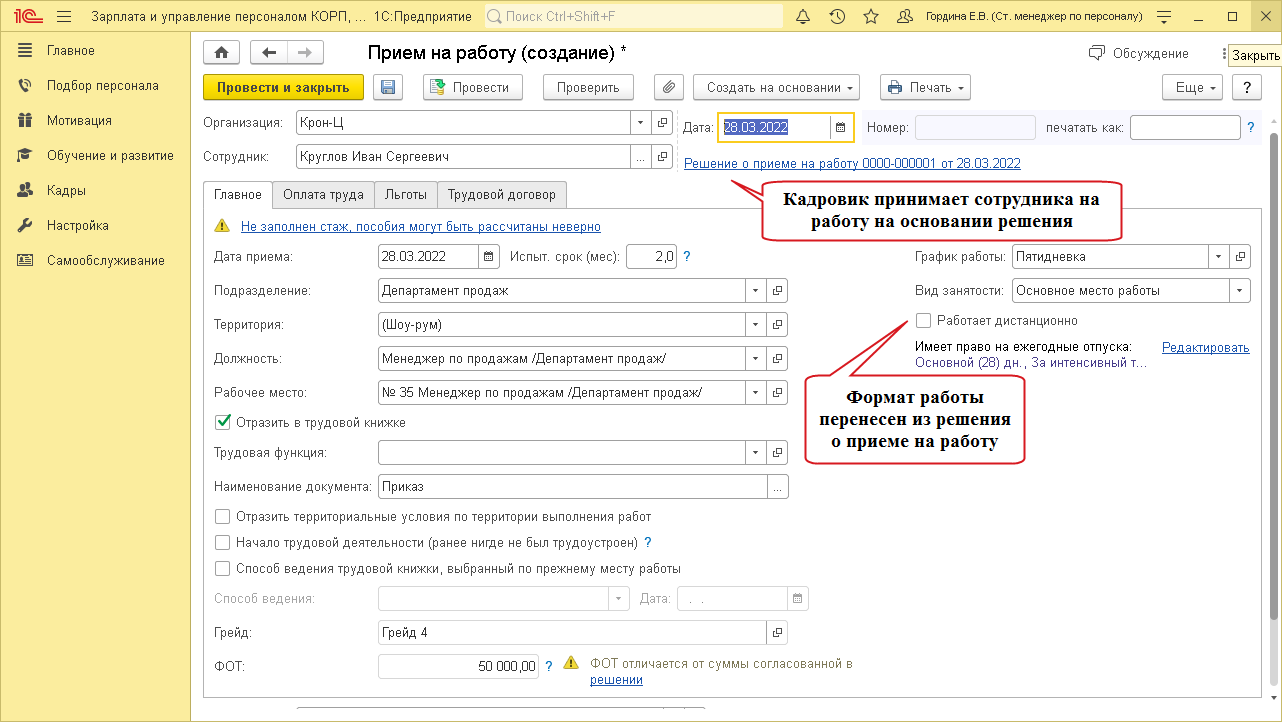The width and height of the screenshot is (1282, 722).
Task: Open the 1C main menu hamburger icon
Action: (64, 17)
